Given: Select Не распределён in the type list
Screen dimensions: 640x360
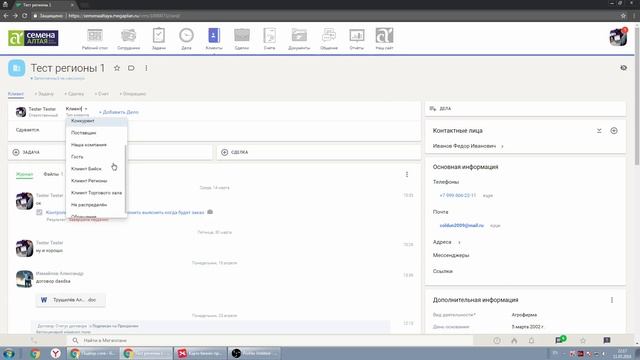Looking at the screenshot, I should point(96,205).
